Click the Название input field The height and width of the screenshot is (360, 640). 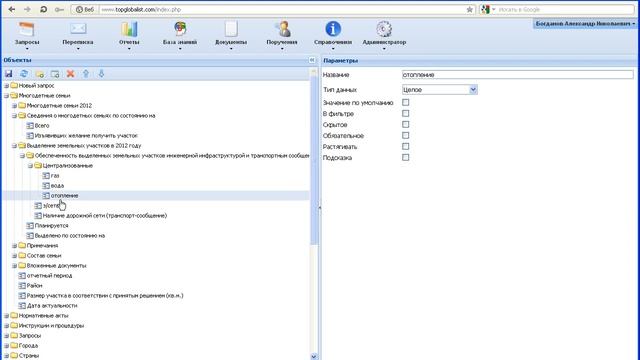coord(518,75)
